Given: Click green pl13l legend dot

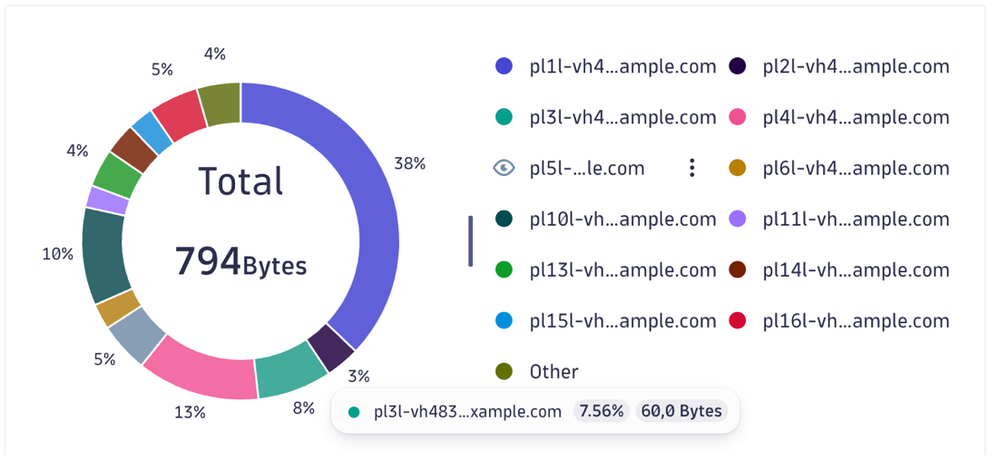Looking at the screenshot, I should 505,270.
